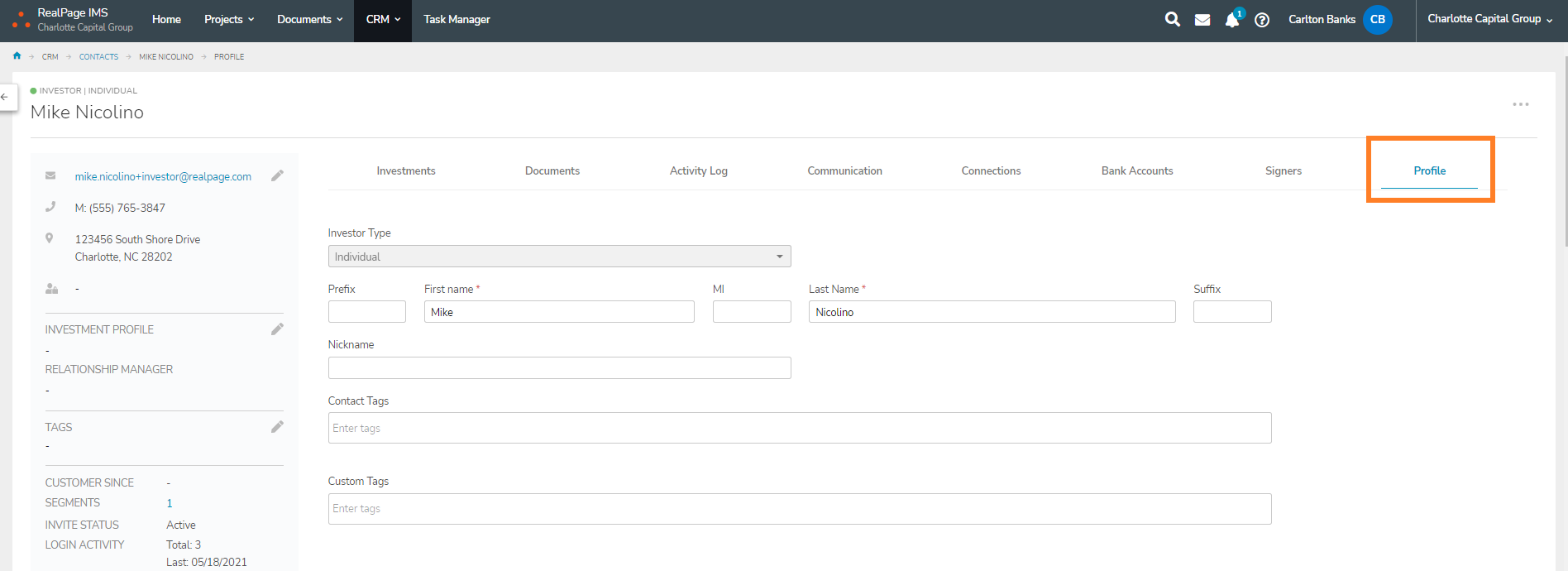The width and height of the screenshot is (1568, 571).
Task: Click Last: 05/18/2021 login date
Action: click(x=207, y=562)
